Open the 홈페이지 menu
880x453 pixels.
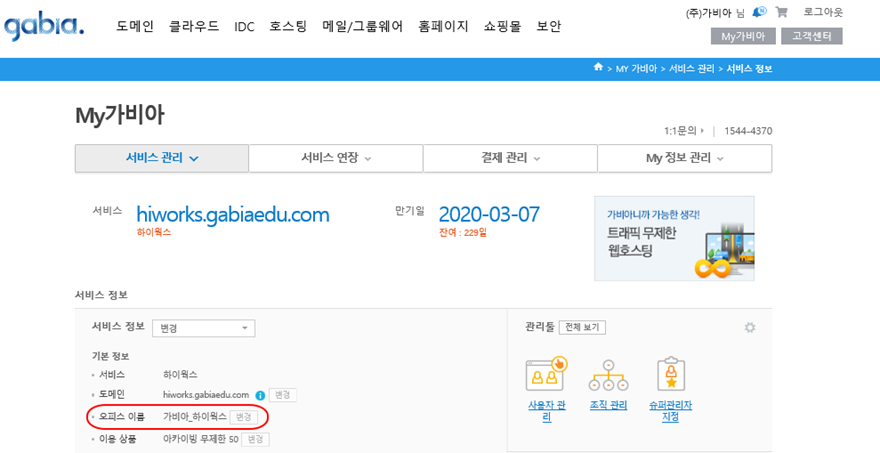(443, 26)
